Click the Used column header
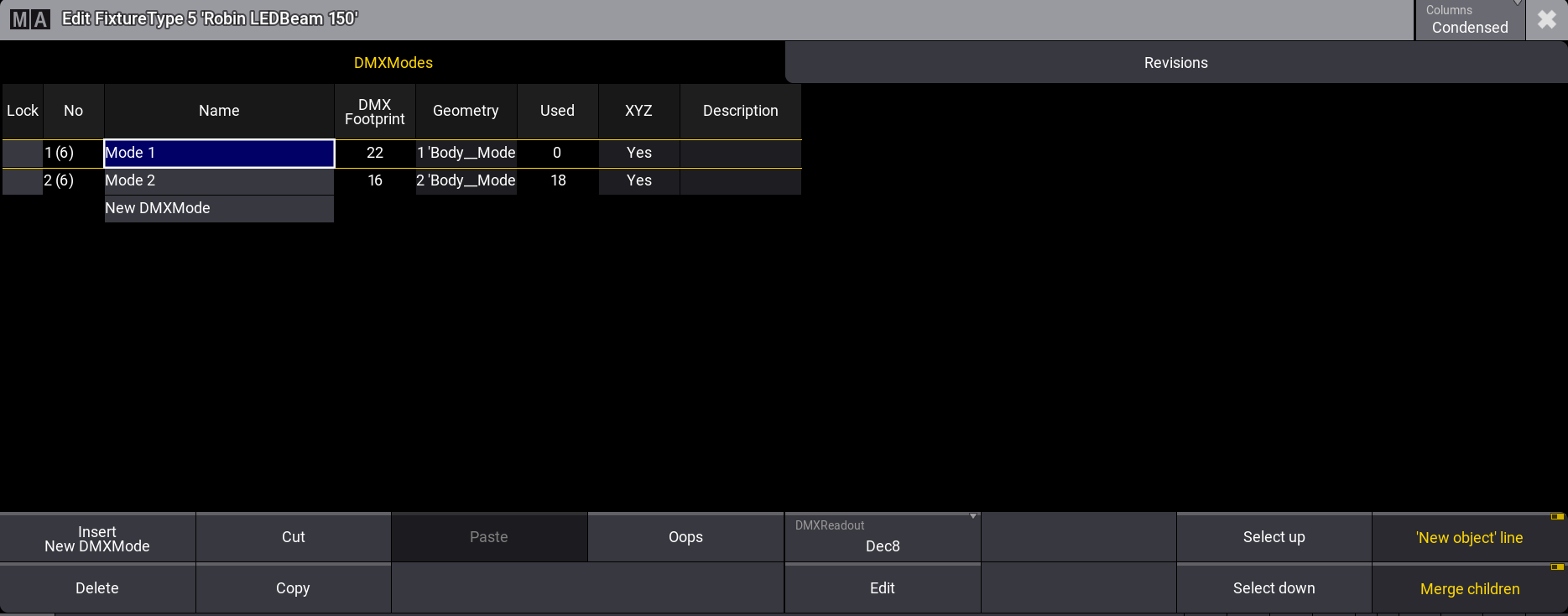1568x616 pixels. click(557, 111)
